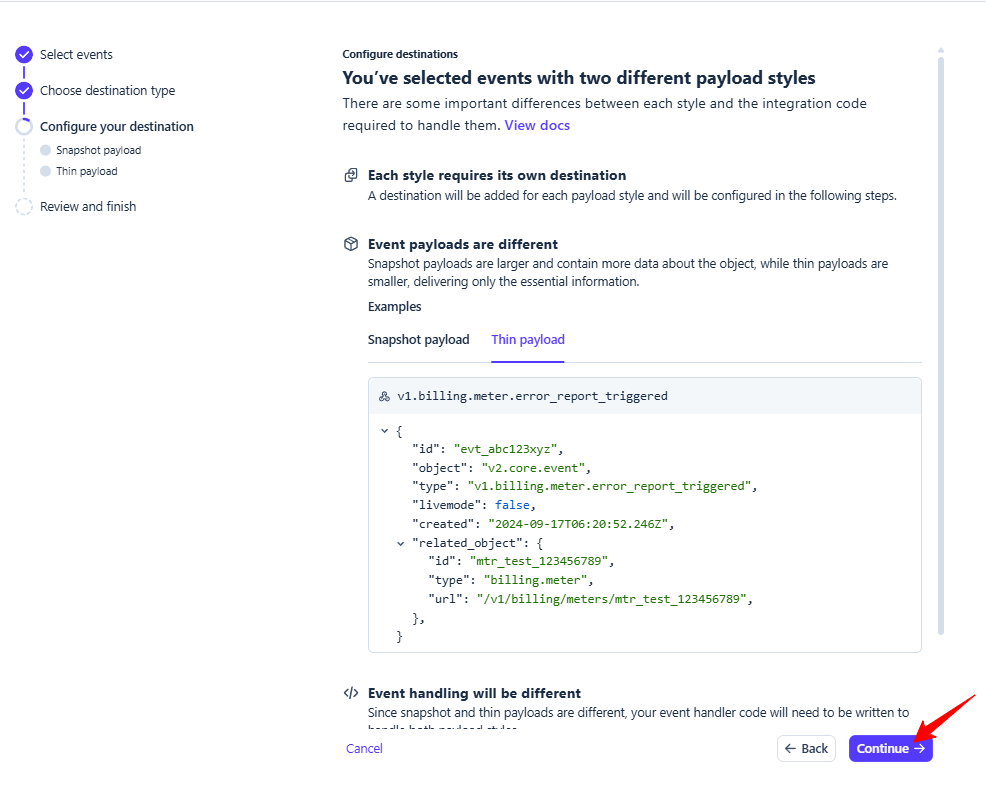Click the duplicate destinations icon beside style heading
986x787 pixels.
(x=351, y=175)
